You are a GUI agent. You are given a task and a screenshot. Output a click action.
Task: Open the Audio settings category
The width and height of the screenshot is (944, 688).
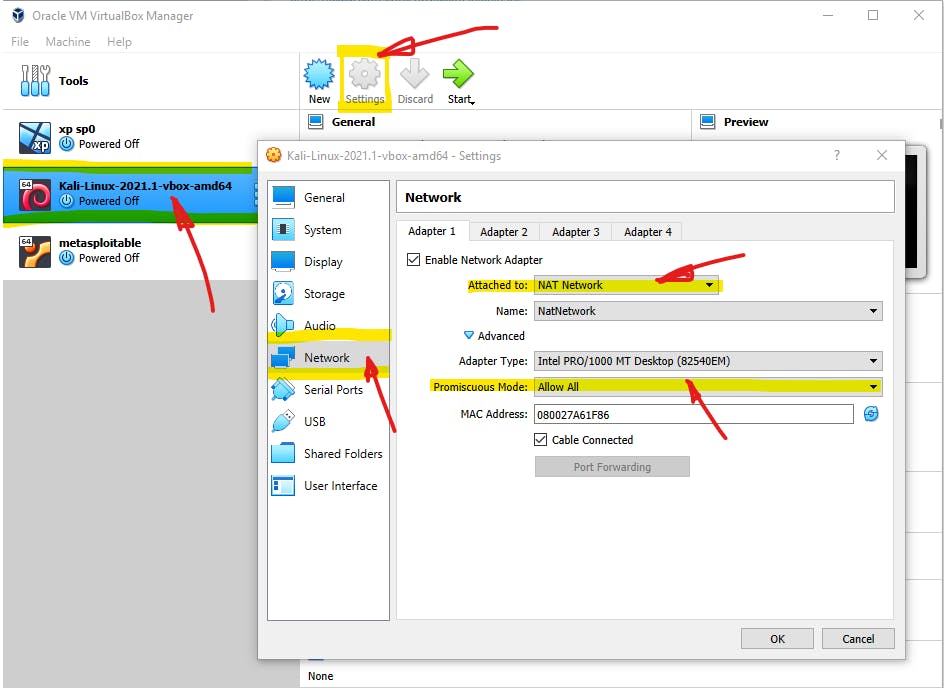point(328,326)
